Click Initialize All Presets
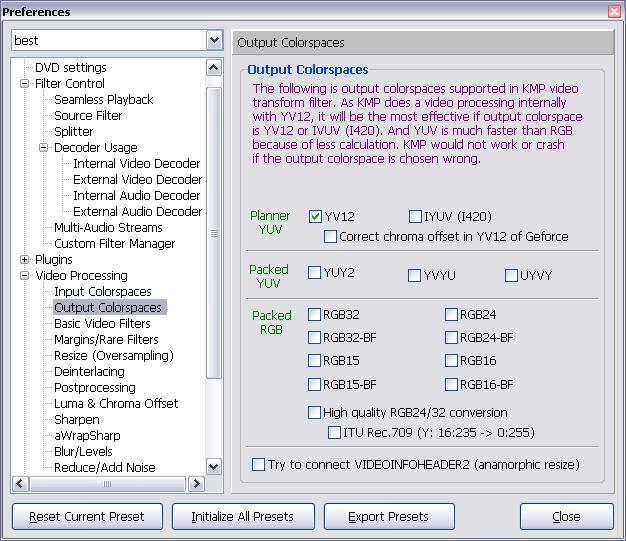This screenshot has height=541, width=626. 233,517
